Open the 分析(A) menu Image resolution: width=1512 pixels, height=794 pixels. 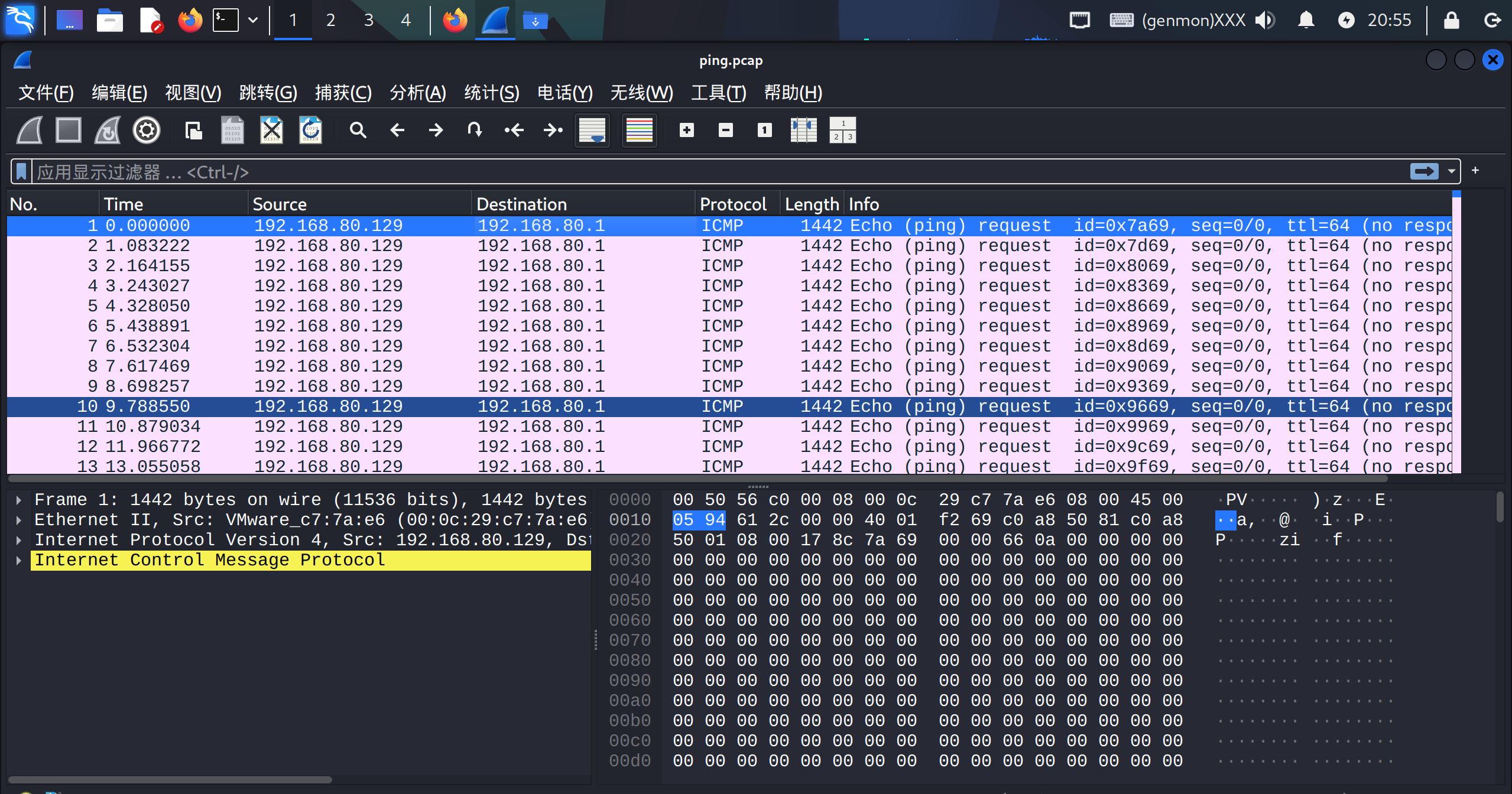click(x=417, y=93)
